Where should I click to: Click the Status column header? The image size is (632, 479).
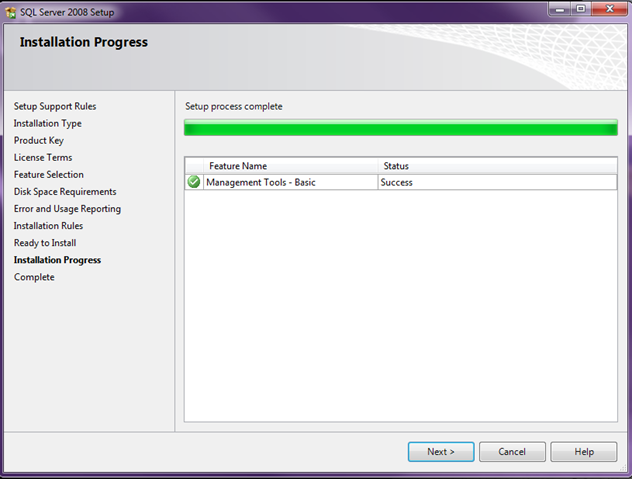(497, 166)
